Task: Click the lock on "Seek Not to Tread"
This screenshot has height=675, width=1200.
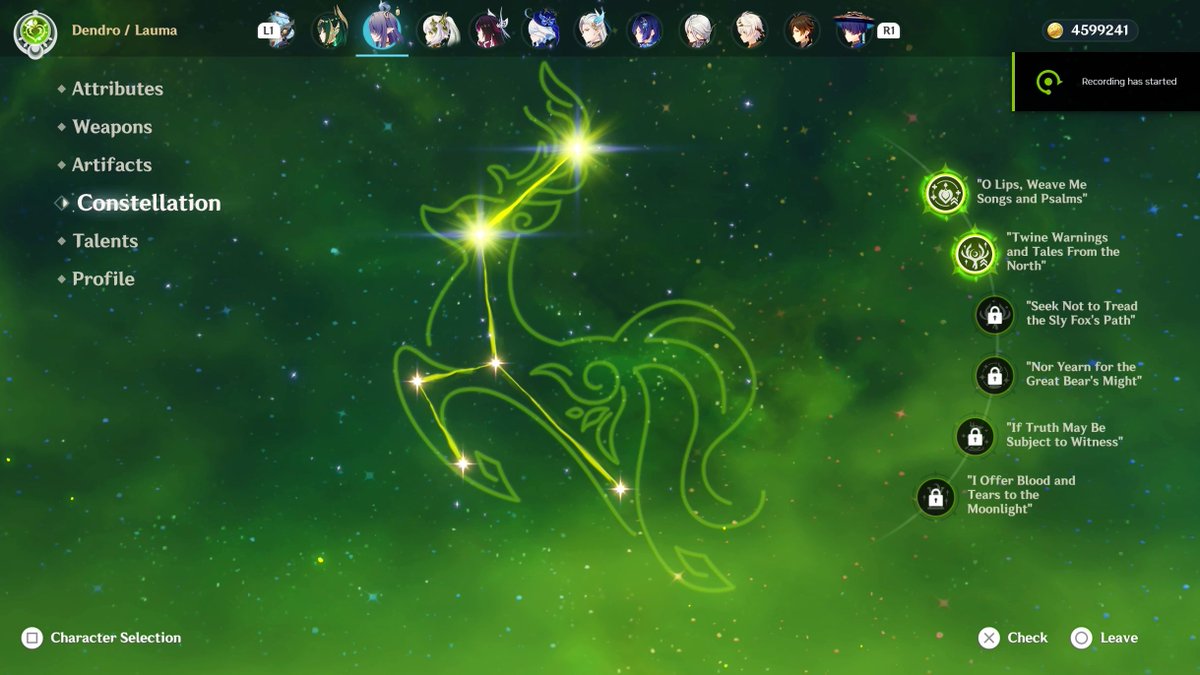Action: point(994,315)
